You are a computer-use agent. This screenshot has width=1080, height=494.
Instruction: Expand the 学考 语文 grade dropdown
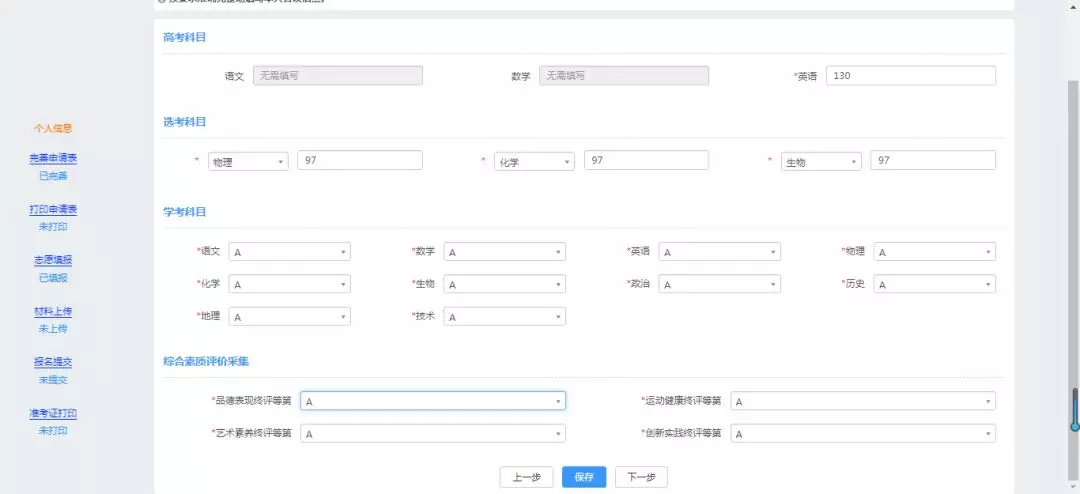click(289, 252)
